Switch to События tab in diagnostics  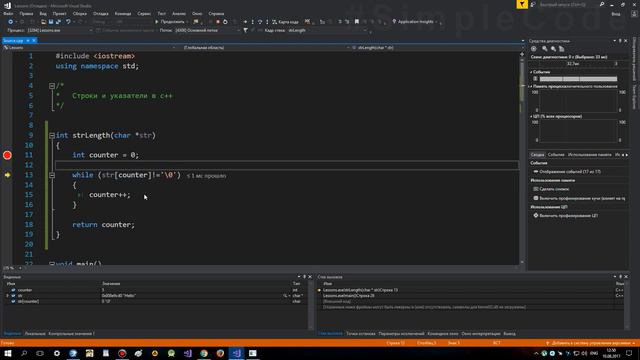556,155
